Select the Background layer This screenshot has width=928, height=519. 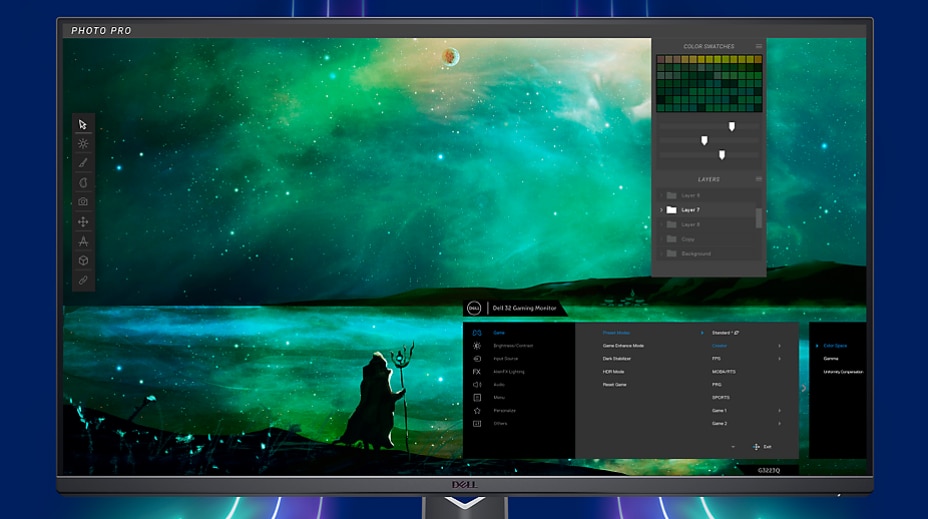pos(695,254)
